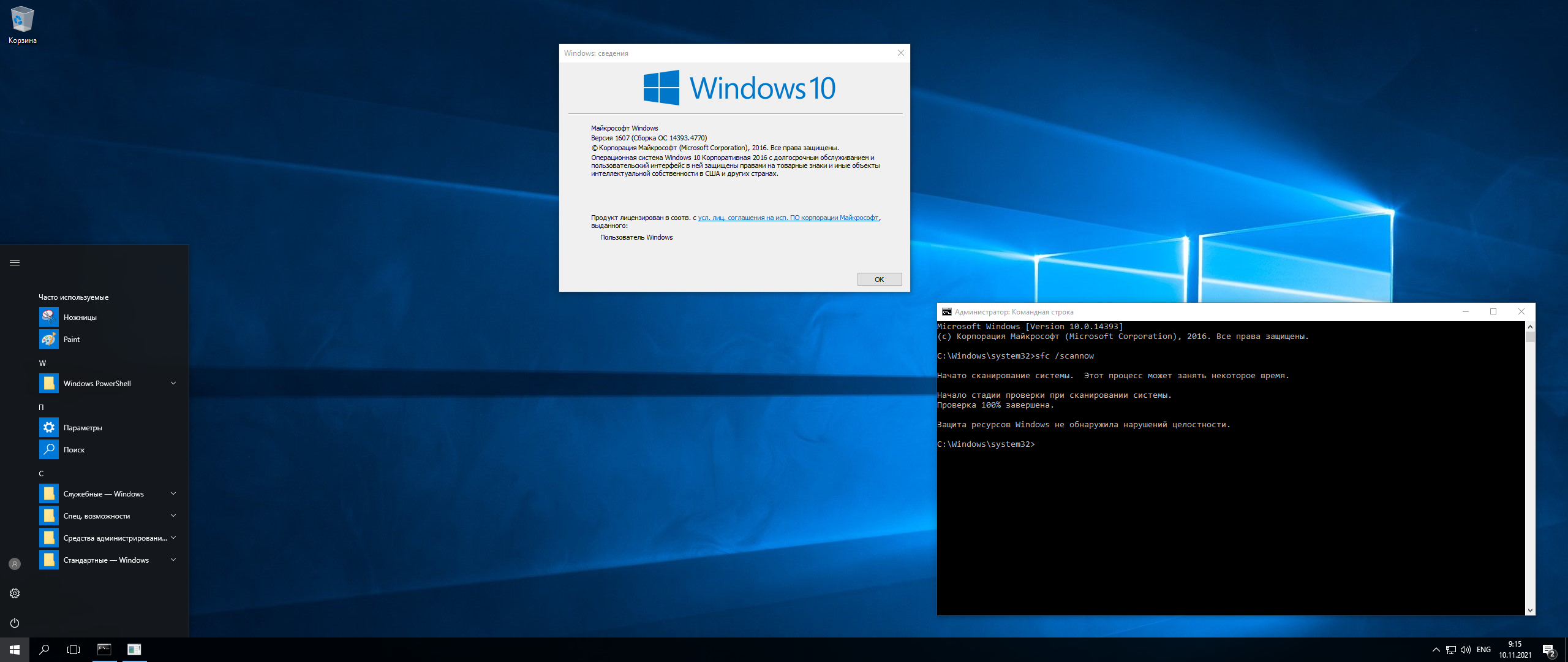Screen dimensions: 1568x662
Task: Click the letter С group header
Action: click(x=41, y=474)
